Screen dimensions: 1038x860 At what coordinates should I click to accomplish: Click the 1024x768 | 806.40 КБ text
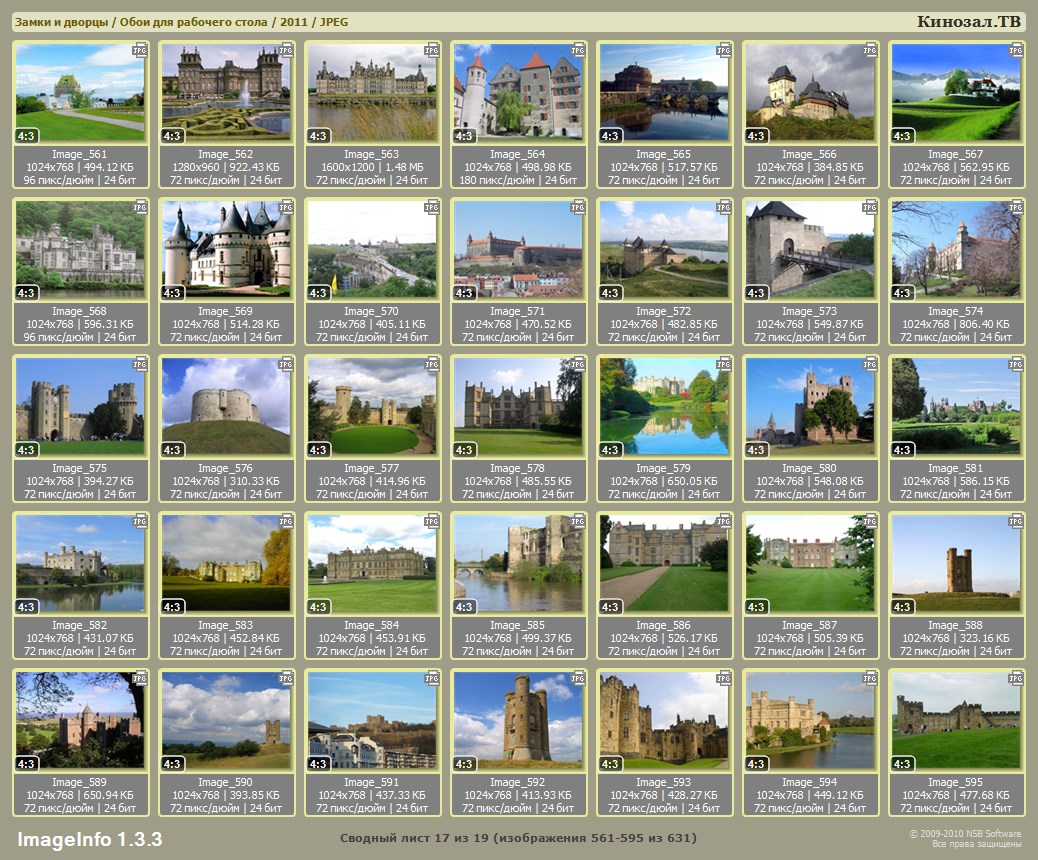[956, 324]
